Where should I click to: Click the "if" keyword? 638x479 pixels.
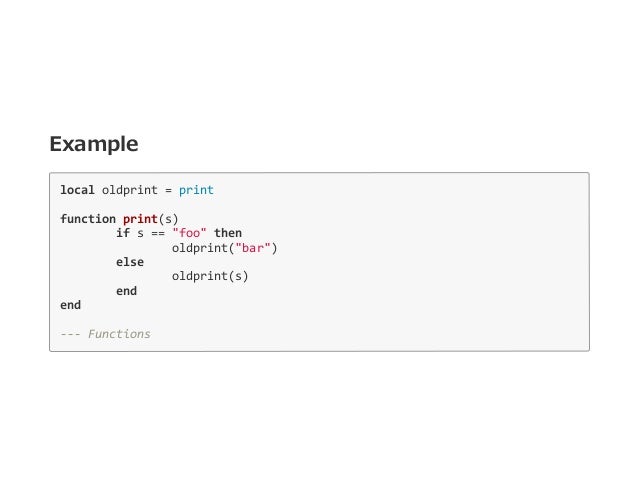tap(123, 233)
